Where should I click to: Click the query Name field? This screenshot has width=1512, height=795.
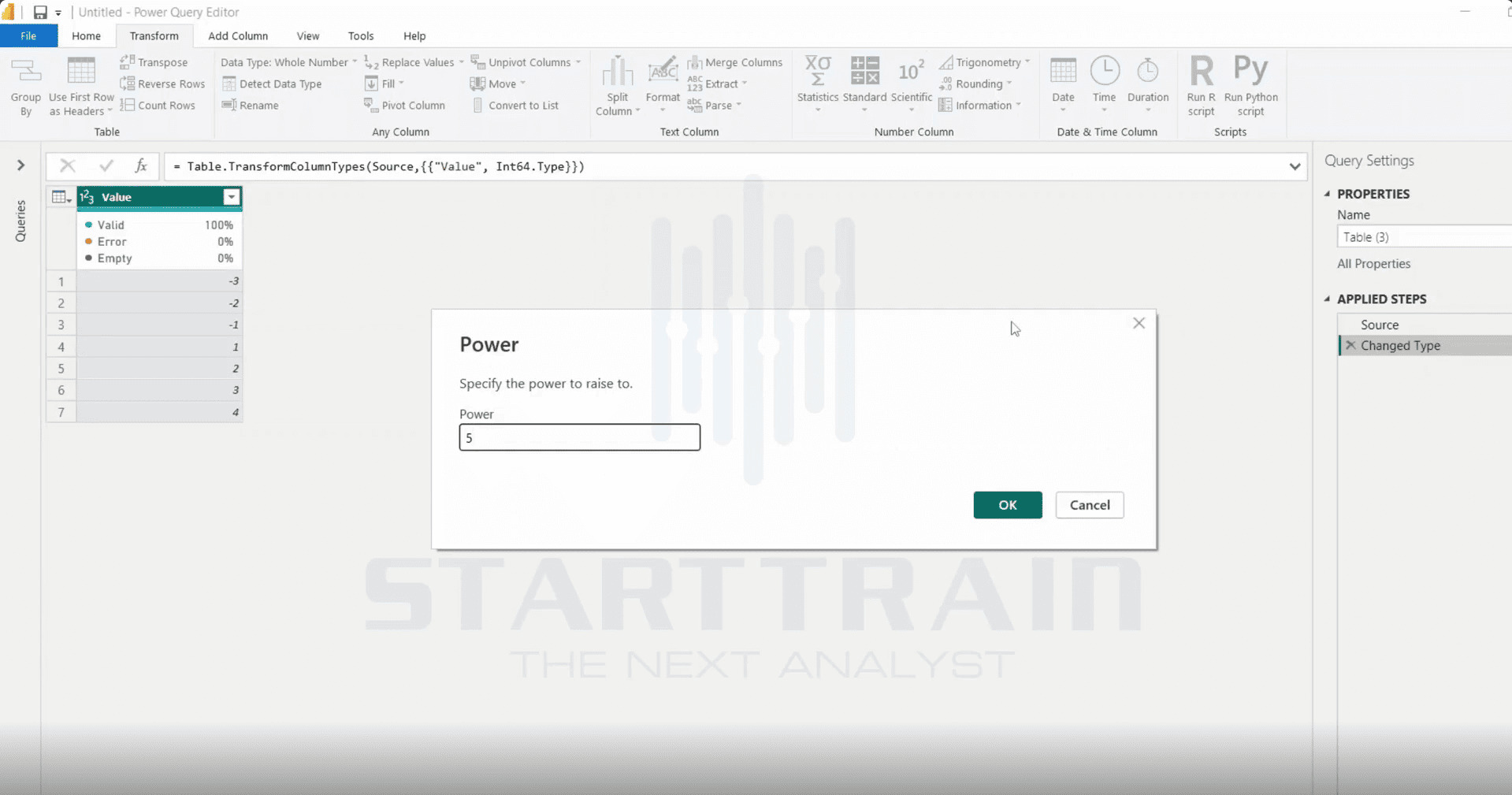[1425, 236]
